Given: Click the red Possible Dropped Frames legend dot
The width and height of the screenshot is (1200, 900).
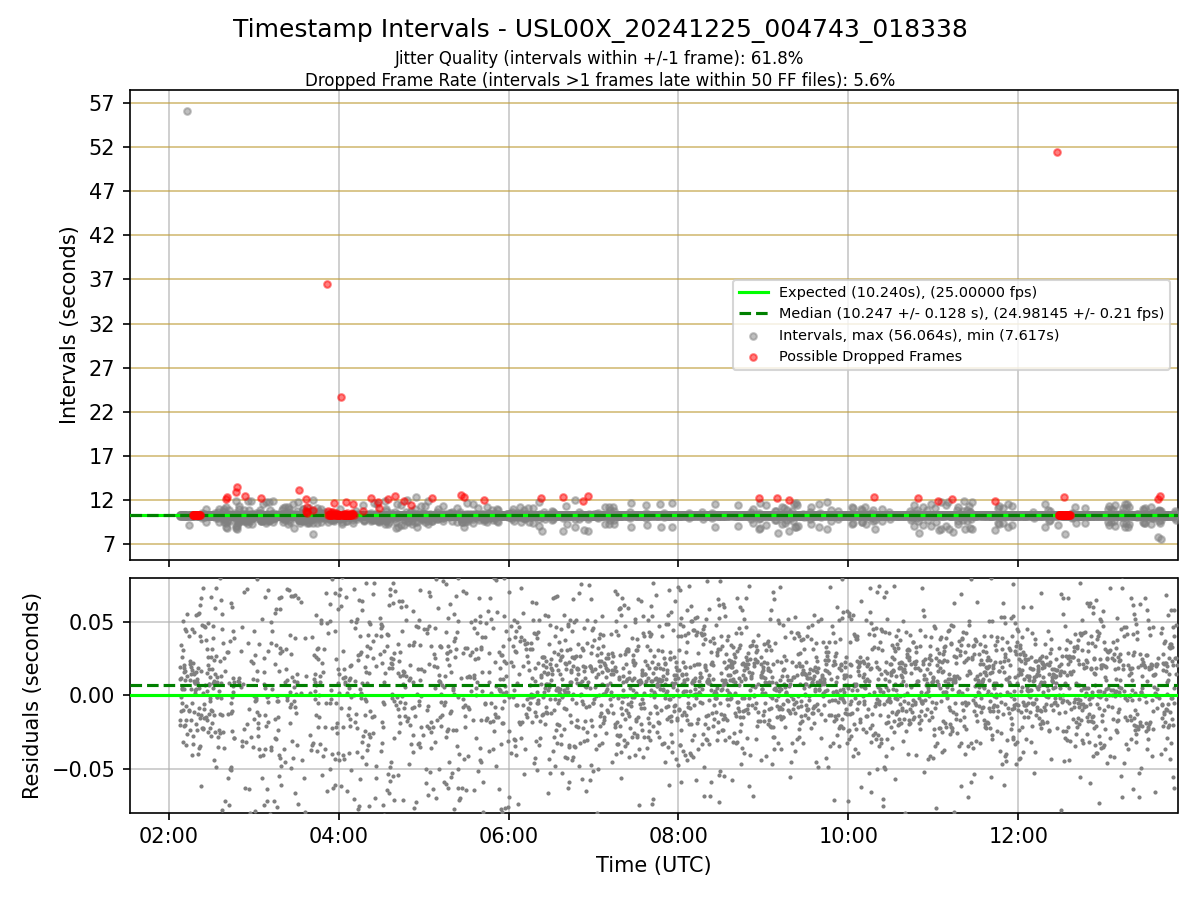Looking at the screenshot, I should tap(754, 356).
